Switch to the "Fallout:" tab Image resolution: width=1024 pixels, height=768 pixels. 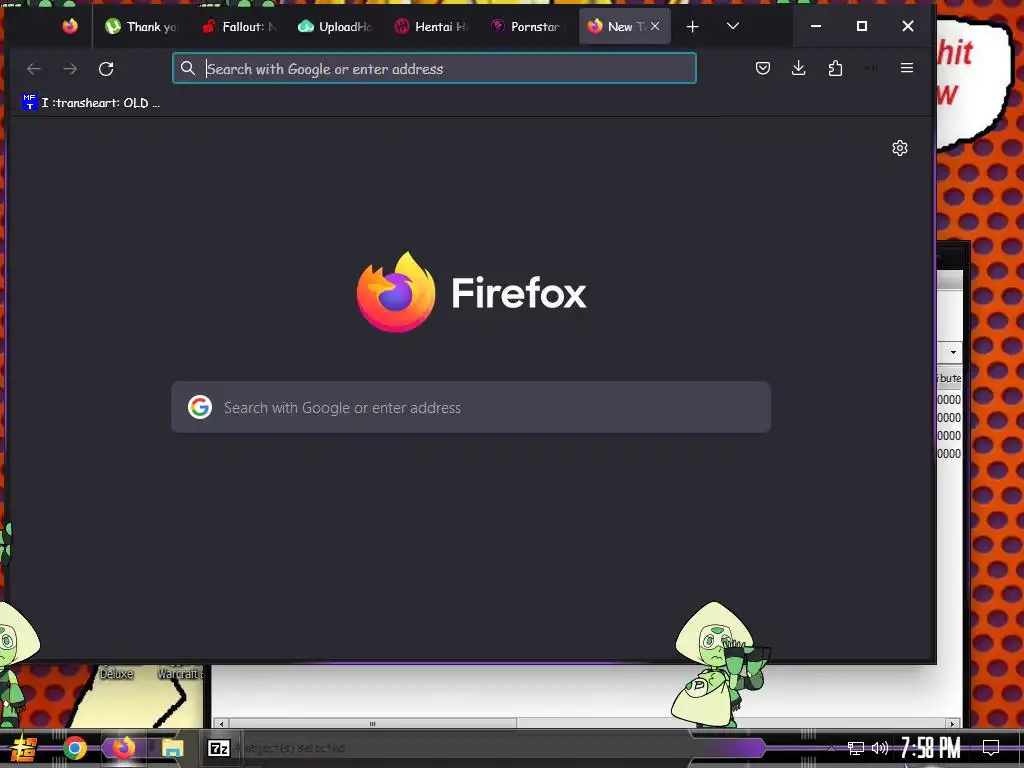[x=238, y=26]
